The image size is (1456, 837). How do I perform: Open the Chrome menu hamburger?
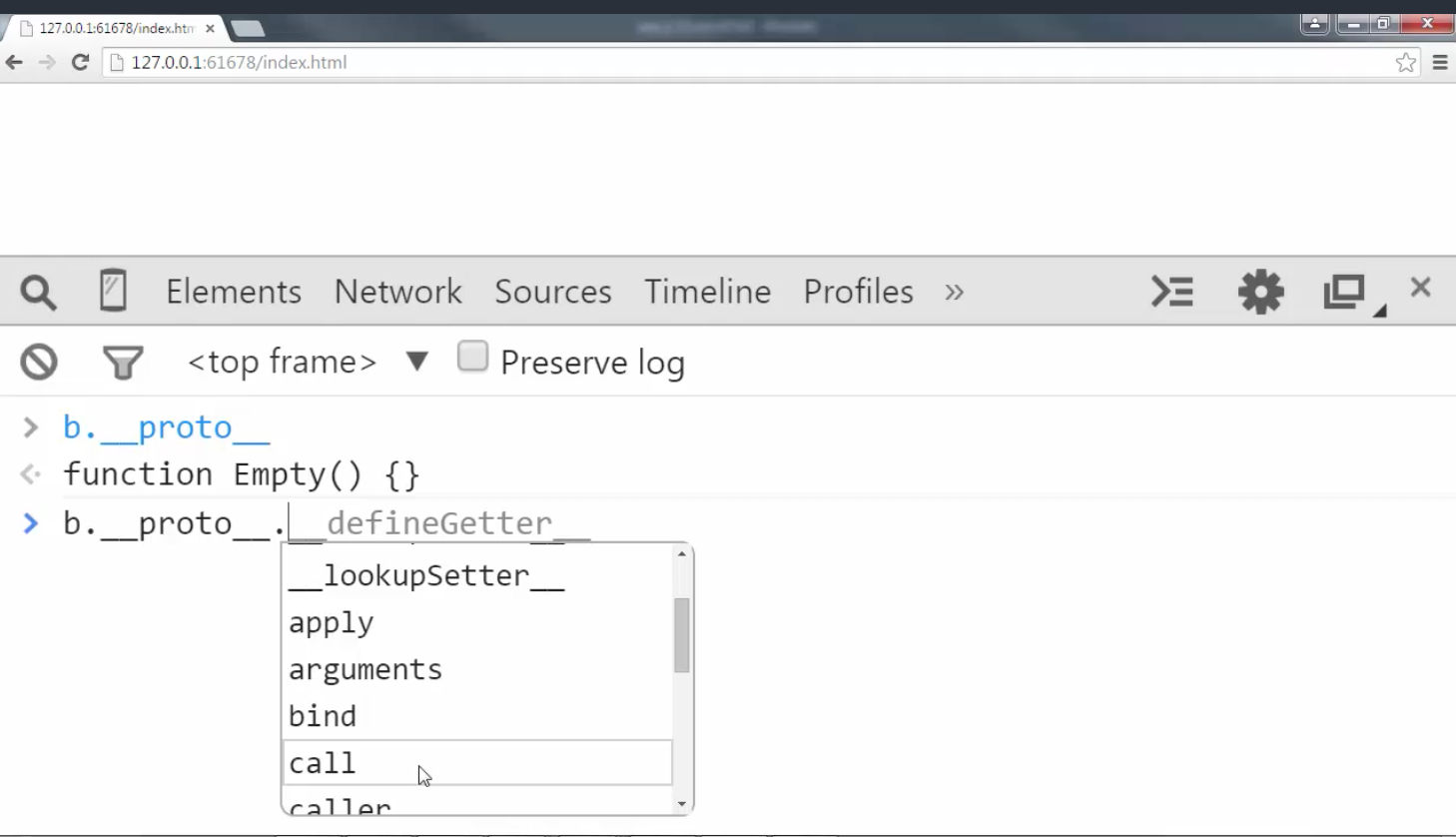tap(1440, 62)
